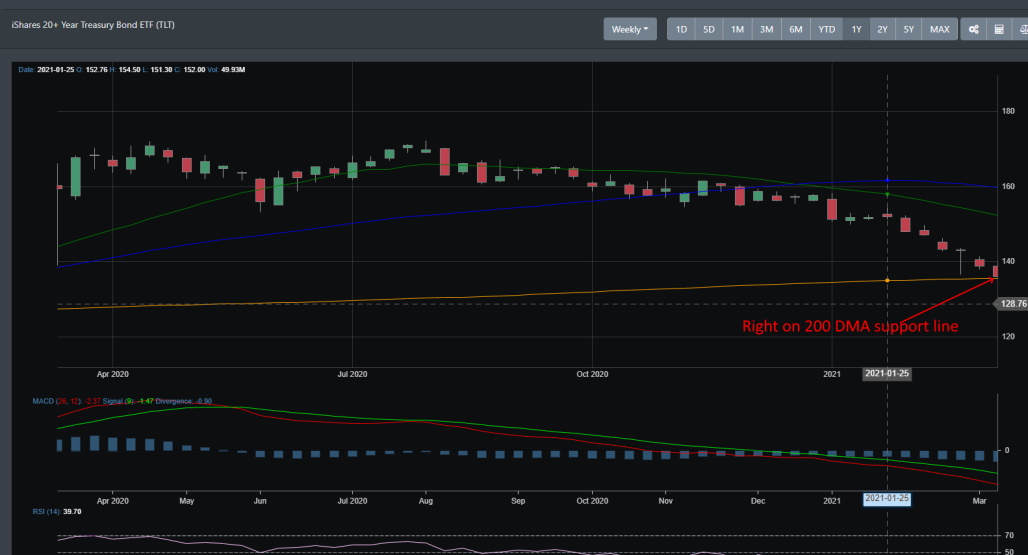Click the Apr 2020 label on the MACD axis
The width and height of the screenshot is (1028, 555).
[113, 501]
